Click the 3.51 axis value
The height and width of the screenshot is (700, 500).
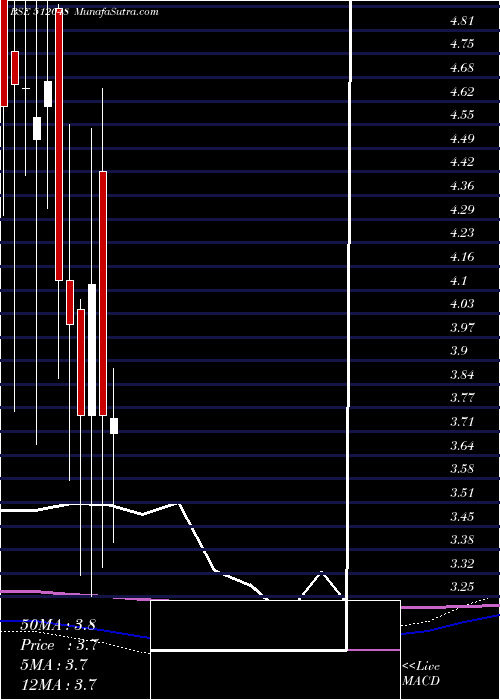point(462,493)
